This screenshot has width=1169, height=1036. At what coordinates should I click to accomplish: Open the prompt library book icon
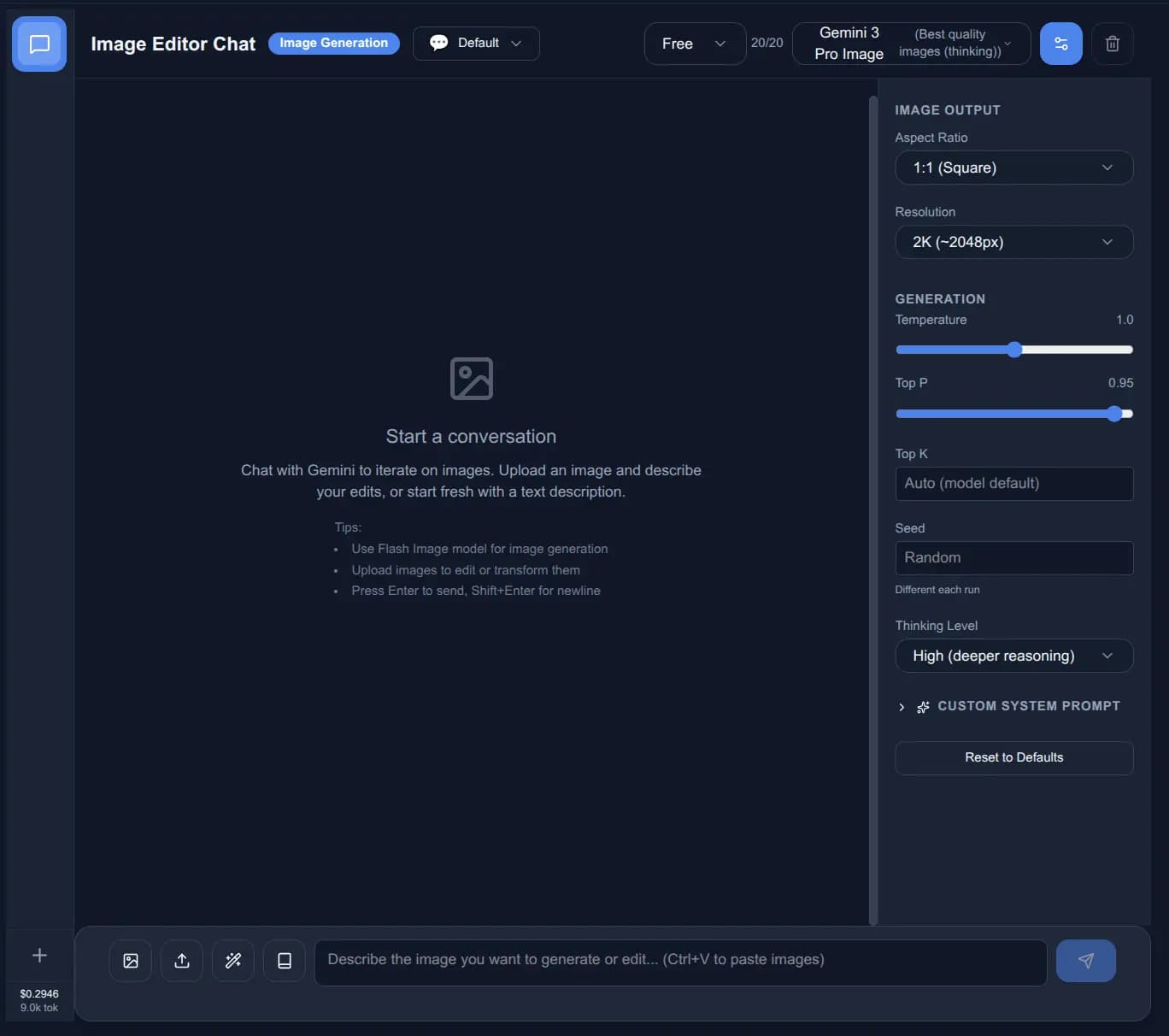284,960
